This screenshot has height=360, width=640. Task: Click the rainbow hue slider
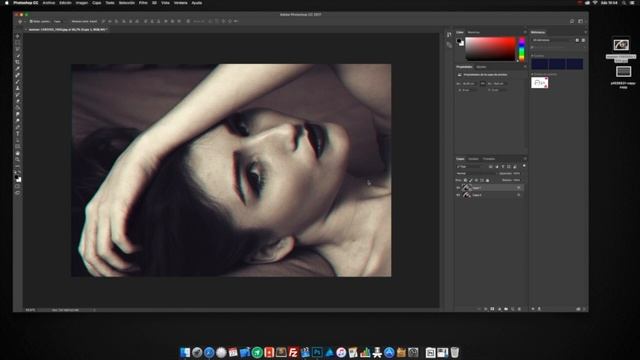(521, 49)
